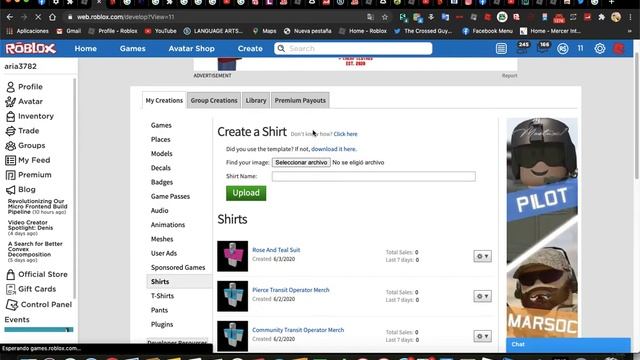
Task: Switch to the Library tab
Action: tap(256, 100)
